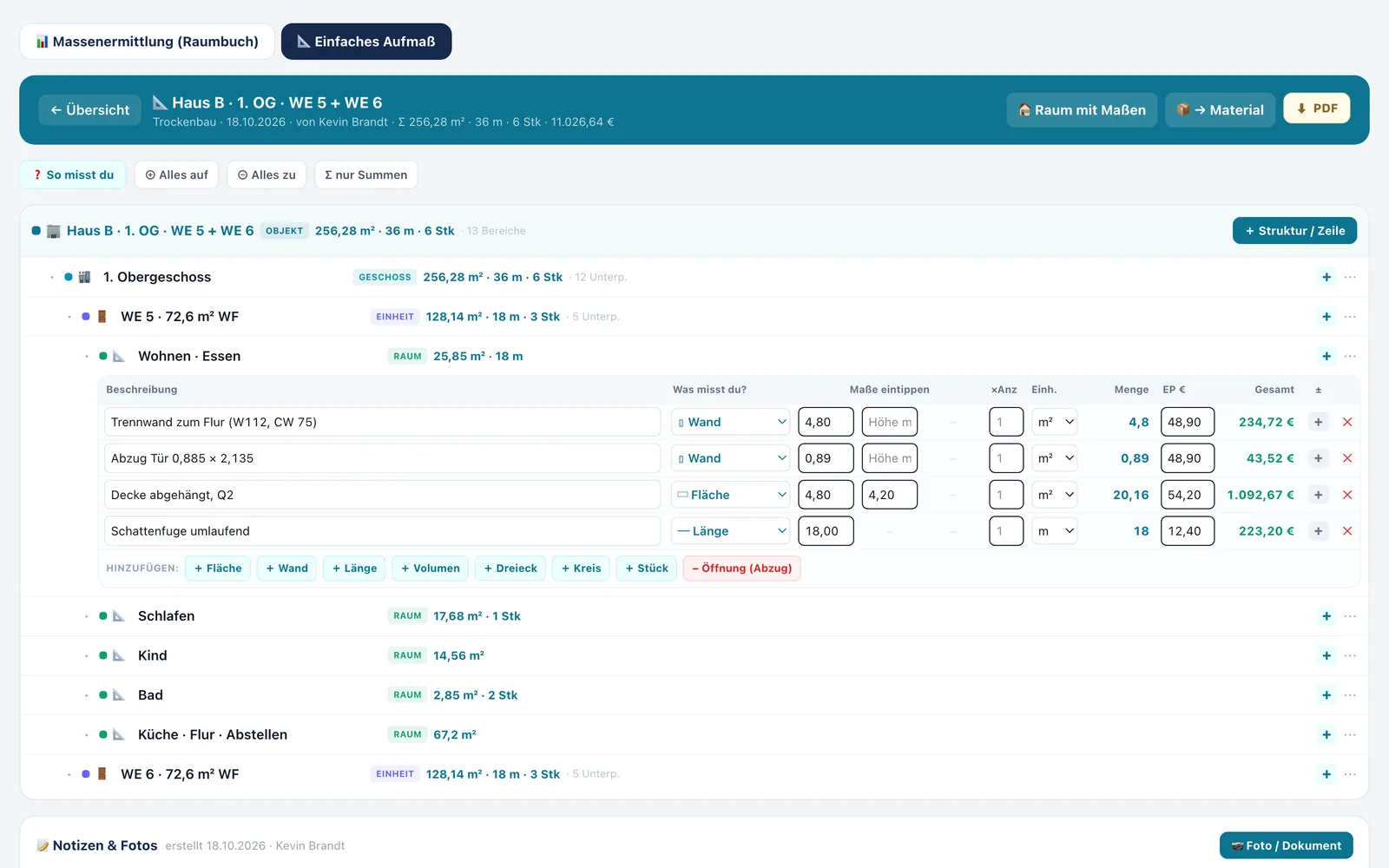The image size is (1389, 868).
Task: Click the plus icon on the 1. Obergeschoss row
Action: tap(1326, 277)
